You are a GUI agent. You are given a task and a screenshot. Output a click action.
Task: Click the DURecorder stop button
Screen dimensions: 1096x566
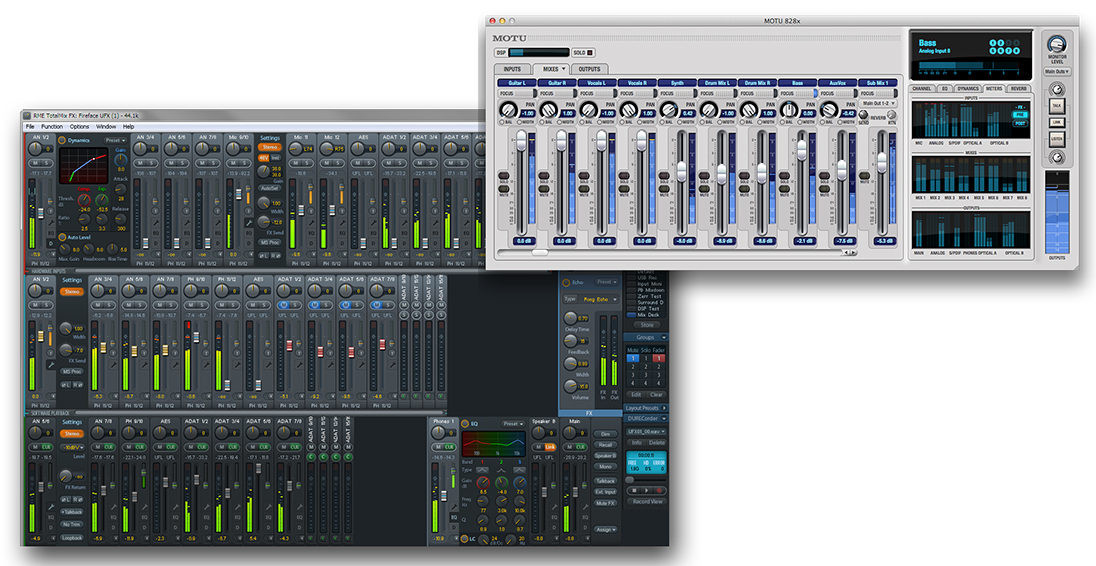pyautogui.click(x=635, y=491)
